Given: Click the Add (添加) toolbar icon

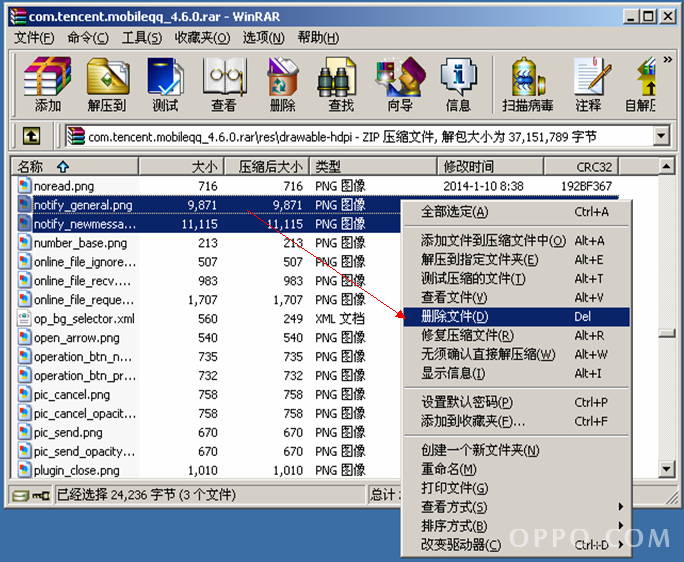Looking at the screenshot, I should click(x=47, y=84).
